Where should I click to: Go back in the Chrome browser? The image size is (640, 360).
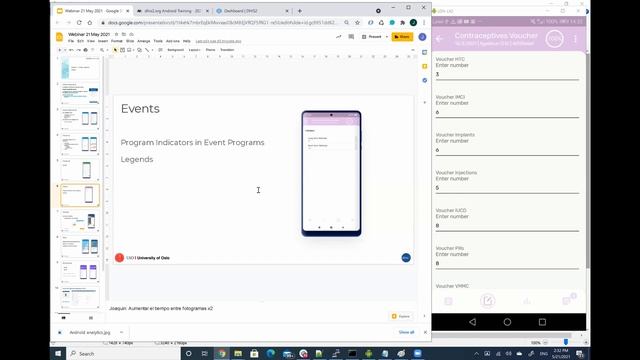point(58,23)
